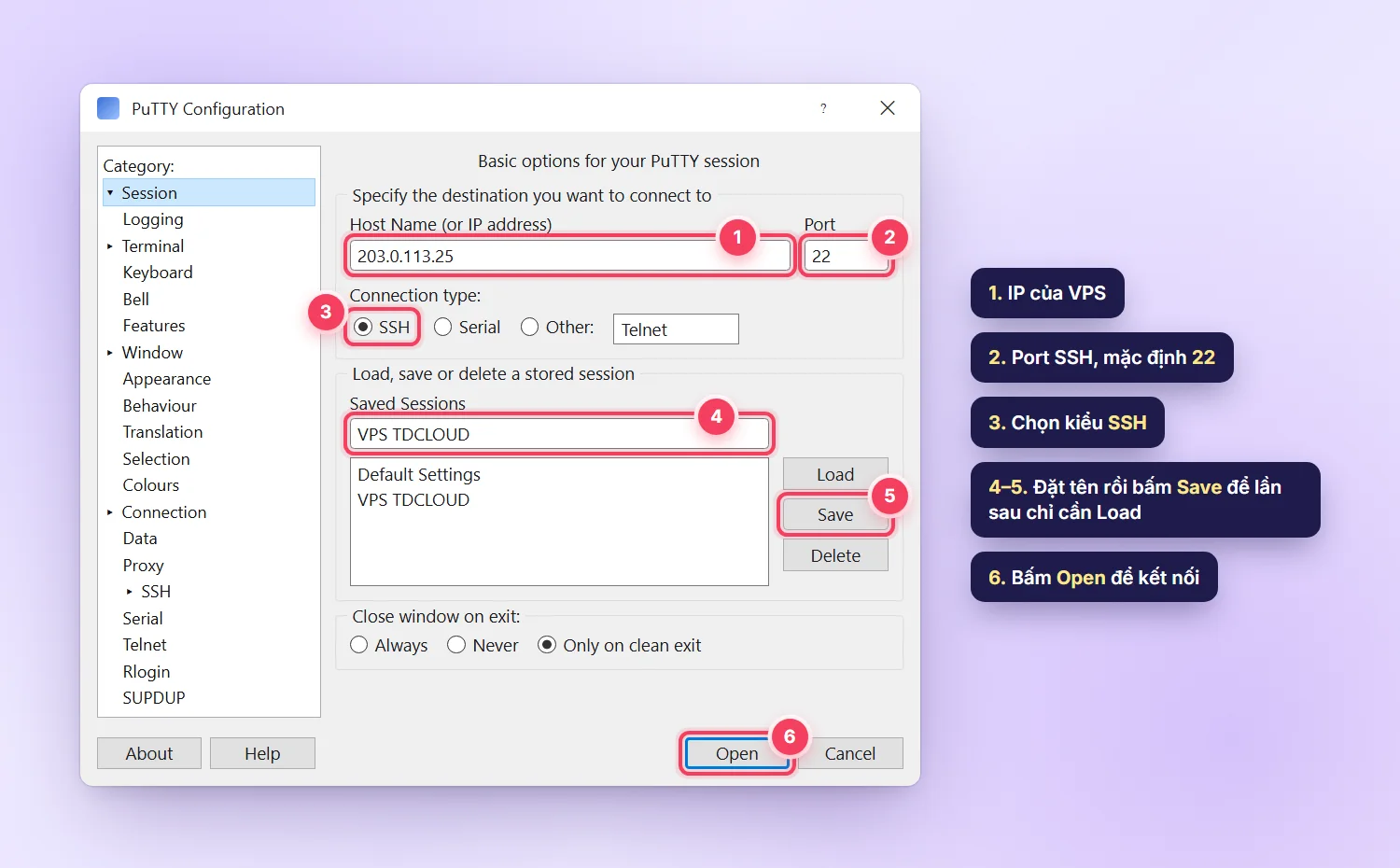Open Translation settings in the tree
The image size is (1400, 868).
[x=162, y=432]
